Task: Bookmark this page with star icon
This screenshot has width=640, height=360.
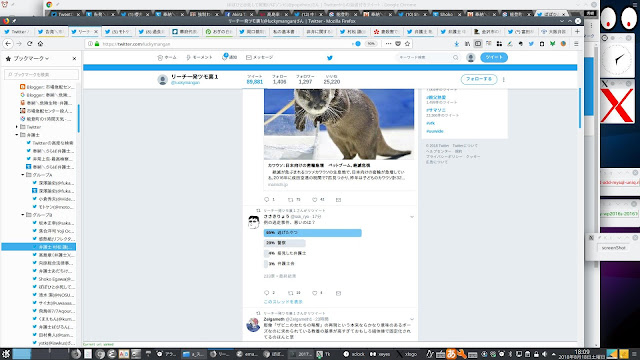Action: pos(407,44)
